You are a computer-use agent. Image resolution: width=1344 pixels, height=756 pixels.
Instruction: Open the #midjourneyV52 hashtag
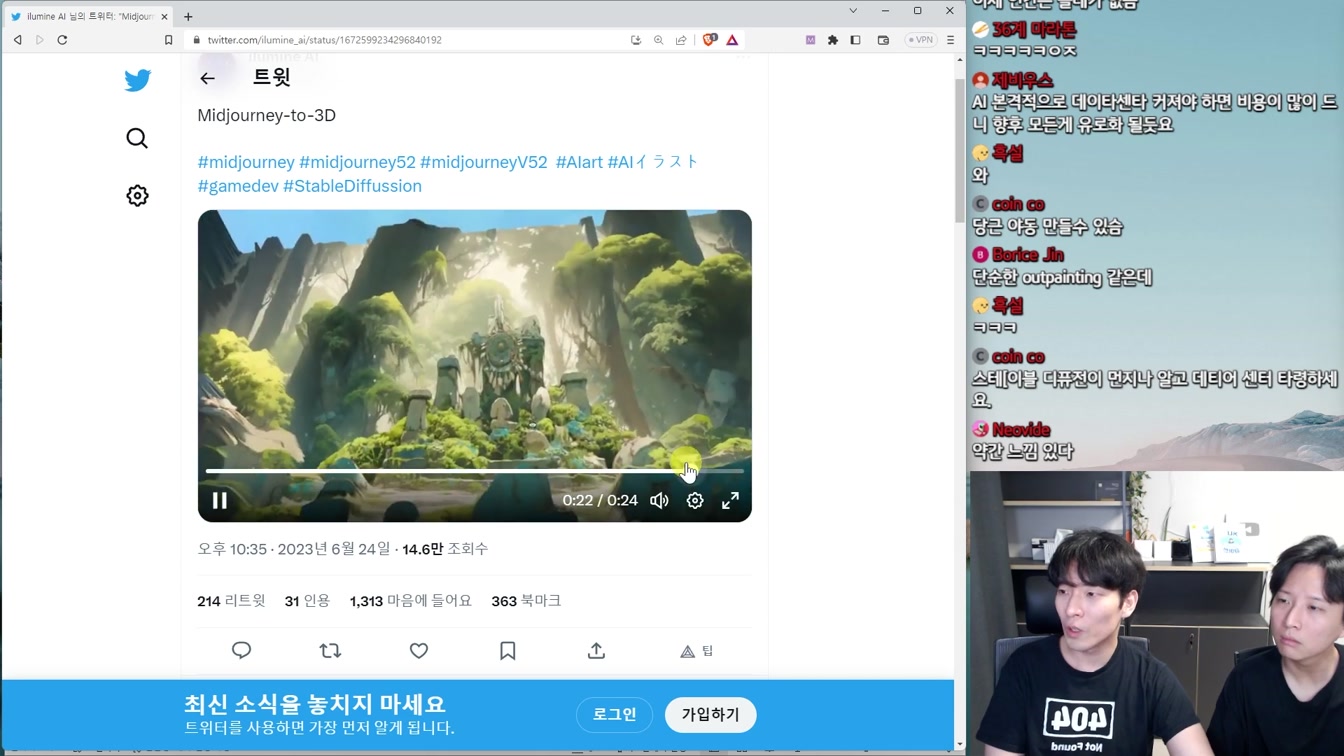coord(484,162)
